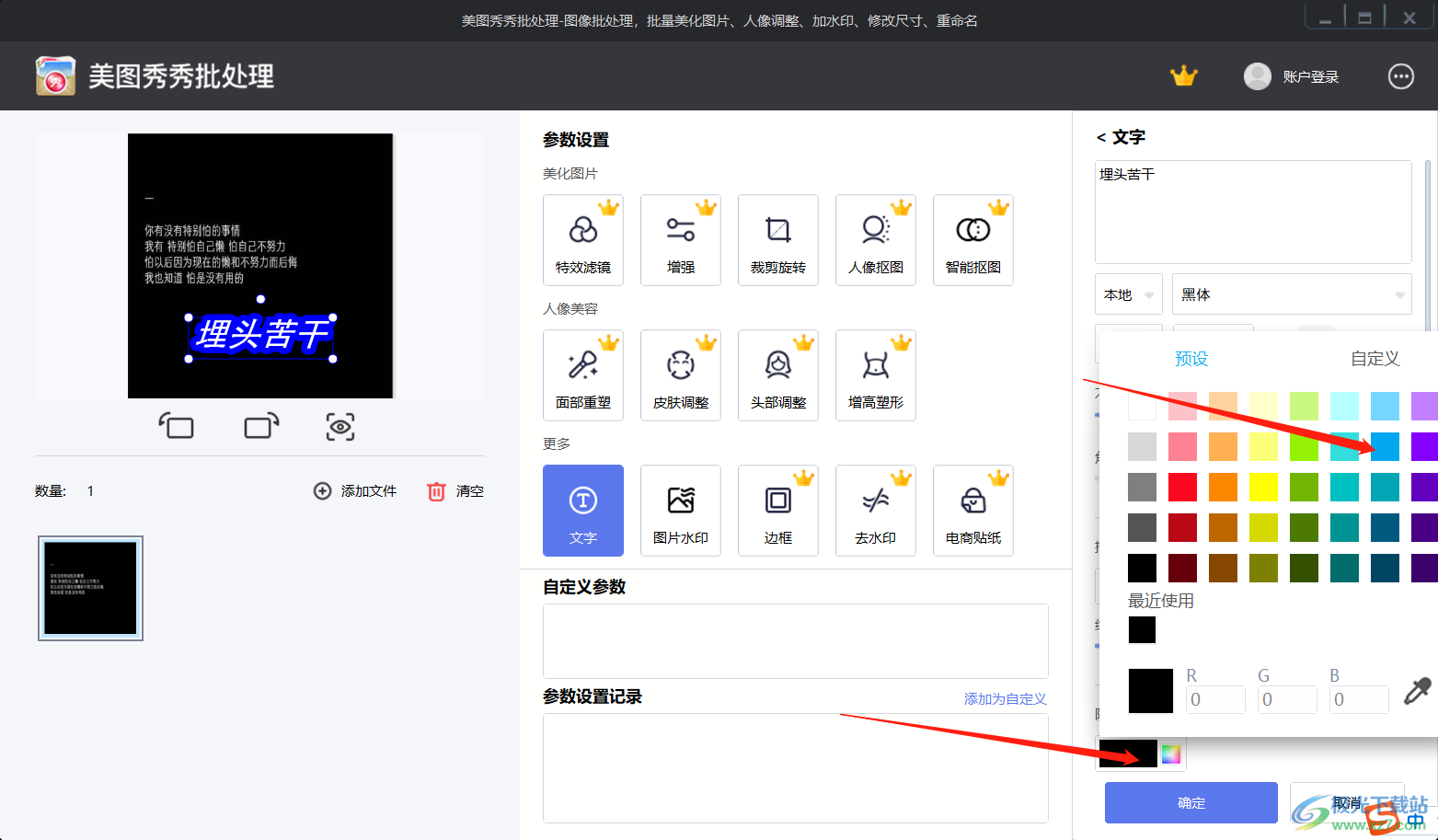The image size is (1438, 840).
Task: Switch to the 预设 preset color tab
Action: point(1191,359)
